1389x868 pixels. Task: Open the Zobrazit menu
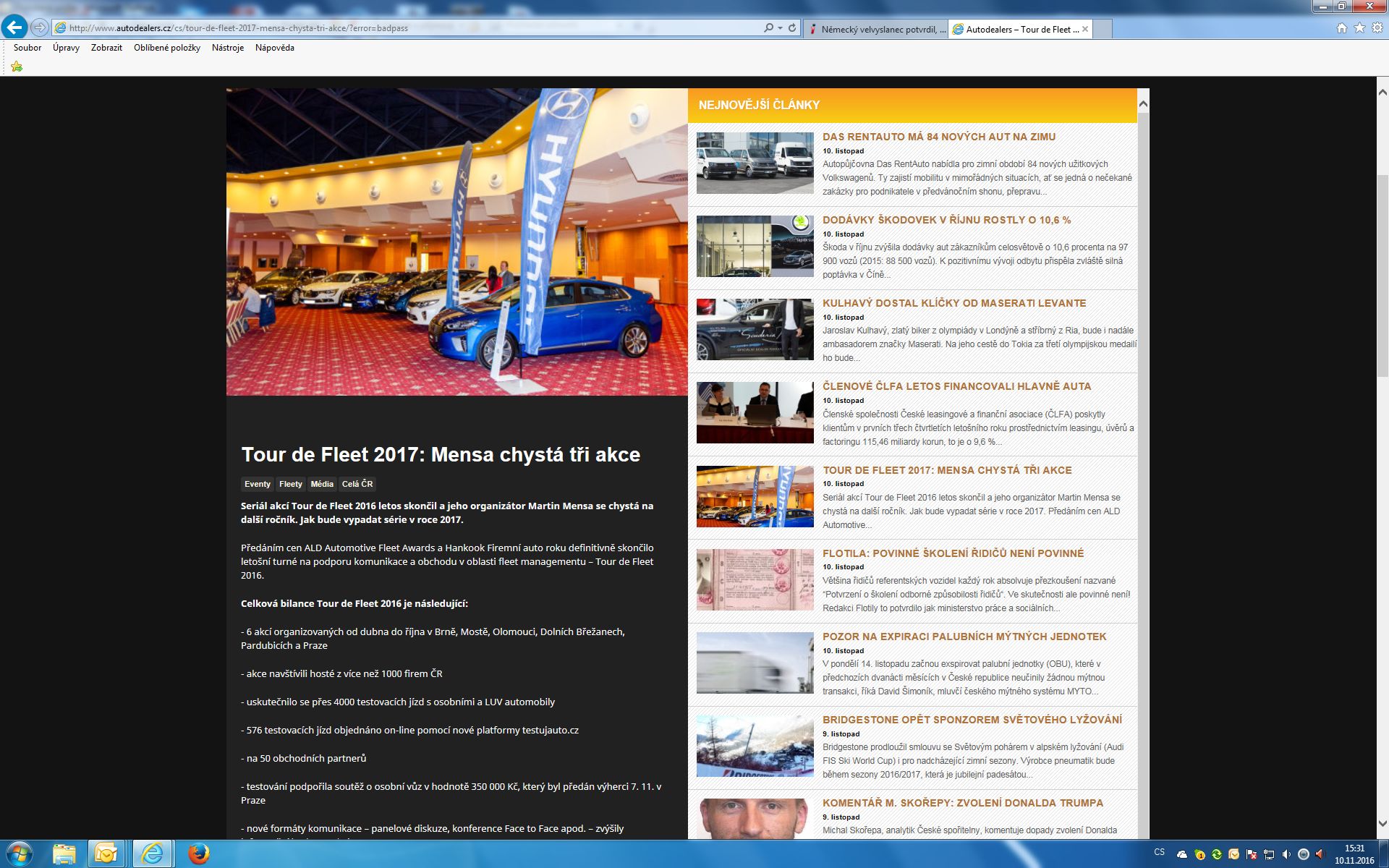click(x=106, y=48)
